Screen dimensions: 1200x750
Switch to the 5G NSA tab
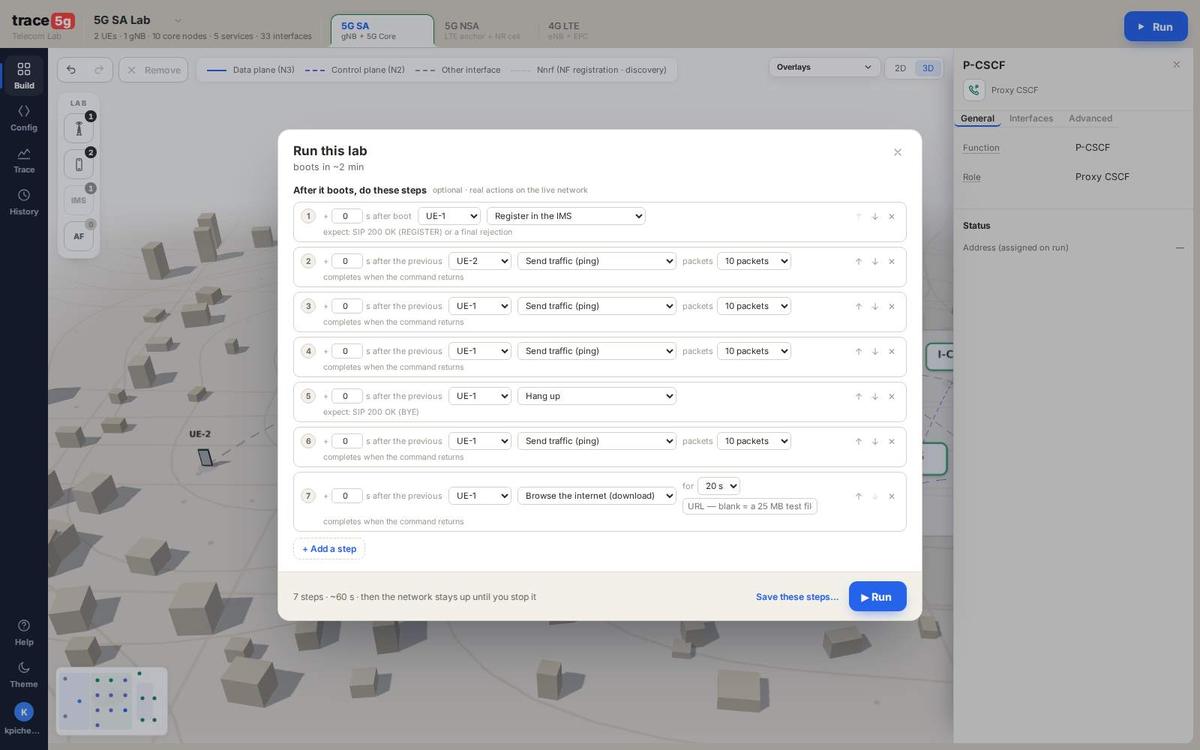(x=483, y=31)
